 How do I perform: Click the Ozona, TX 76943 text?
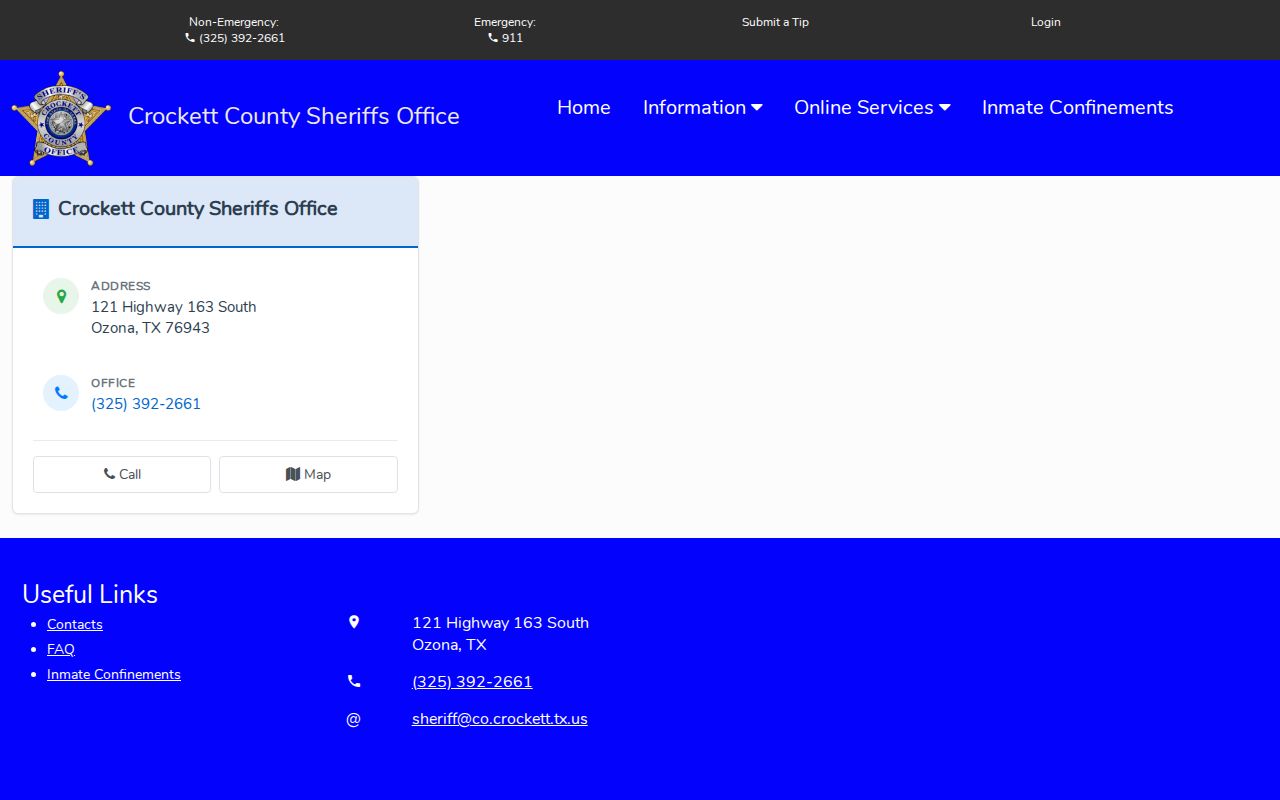pos(150,328)
